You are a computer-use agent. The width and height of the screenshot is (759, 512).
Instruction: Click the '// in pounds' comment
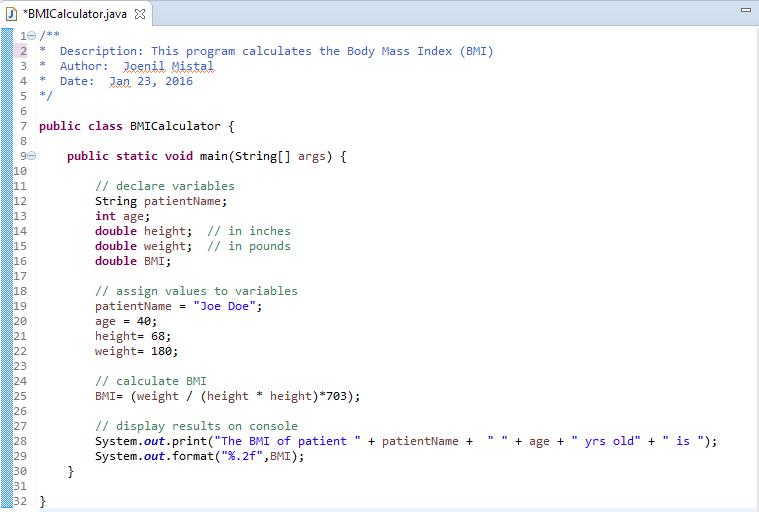(249, 246)
